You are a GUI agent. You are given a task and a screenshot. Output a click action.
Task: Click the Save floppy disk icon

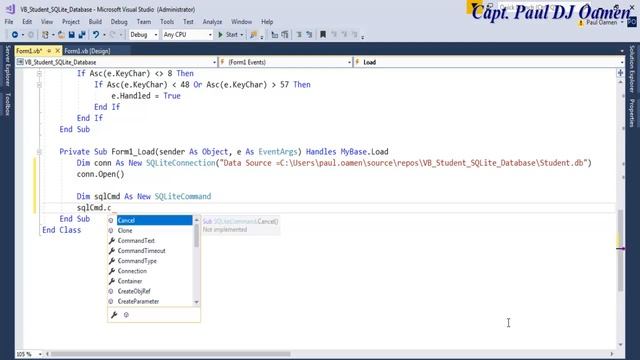(71, 35)
